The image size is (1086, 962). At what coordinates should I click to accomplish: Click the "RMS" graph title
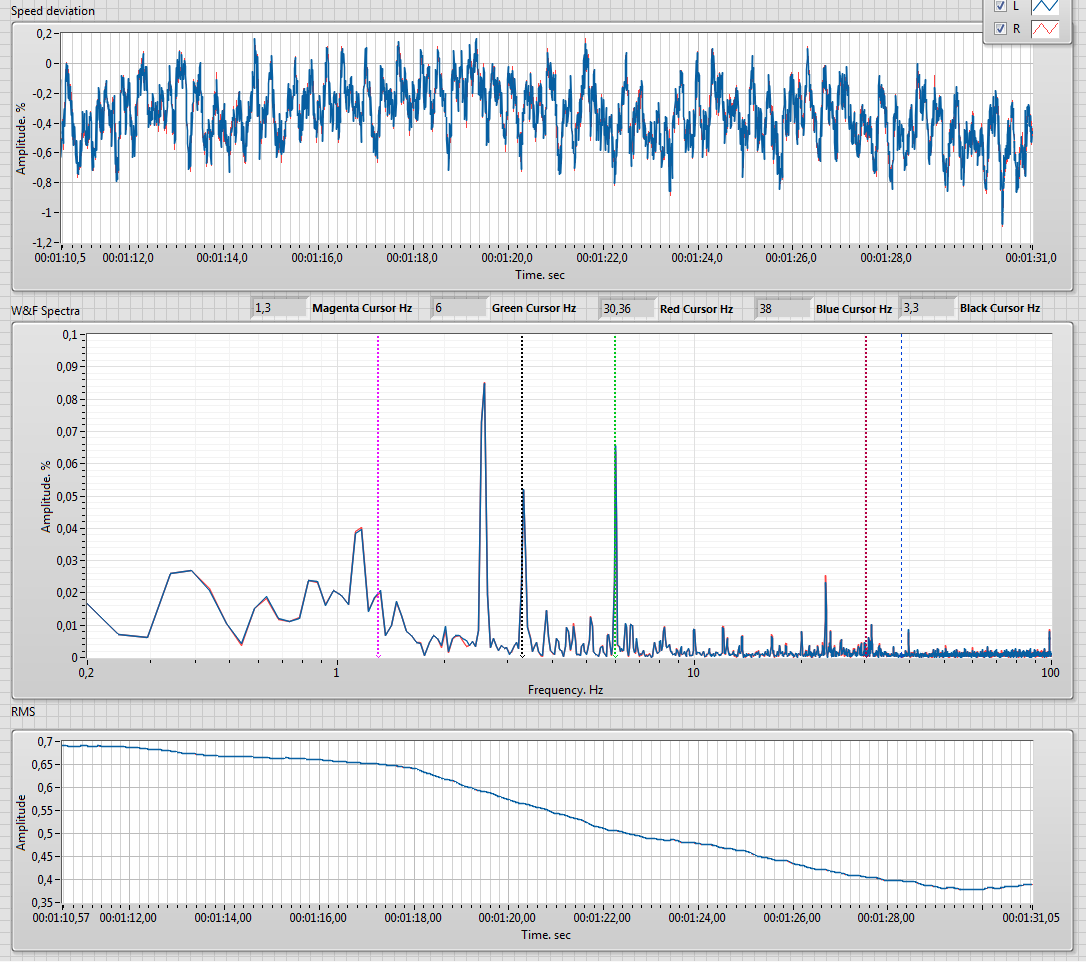(23, 712)
